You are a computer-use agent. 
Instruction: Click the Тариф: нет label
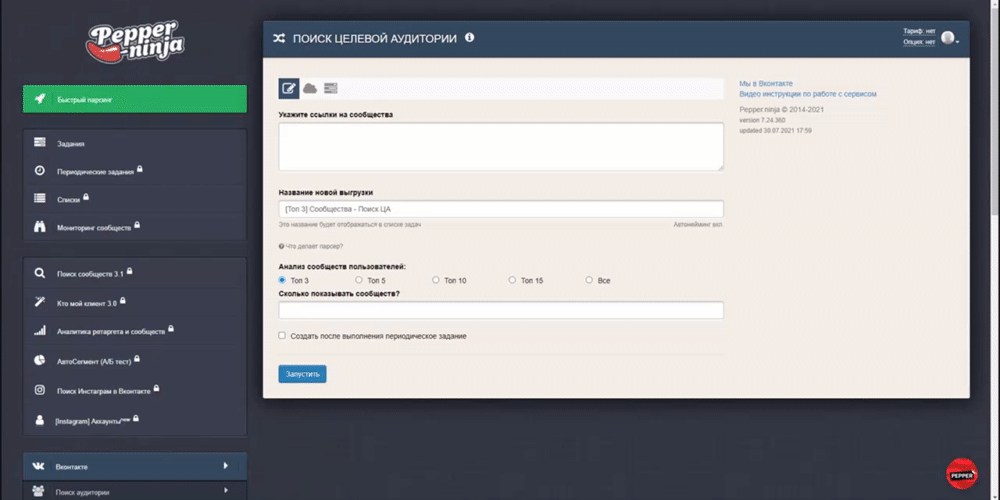coord(919,31)
